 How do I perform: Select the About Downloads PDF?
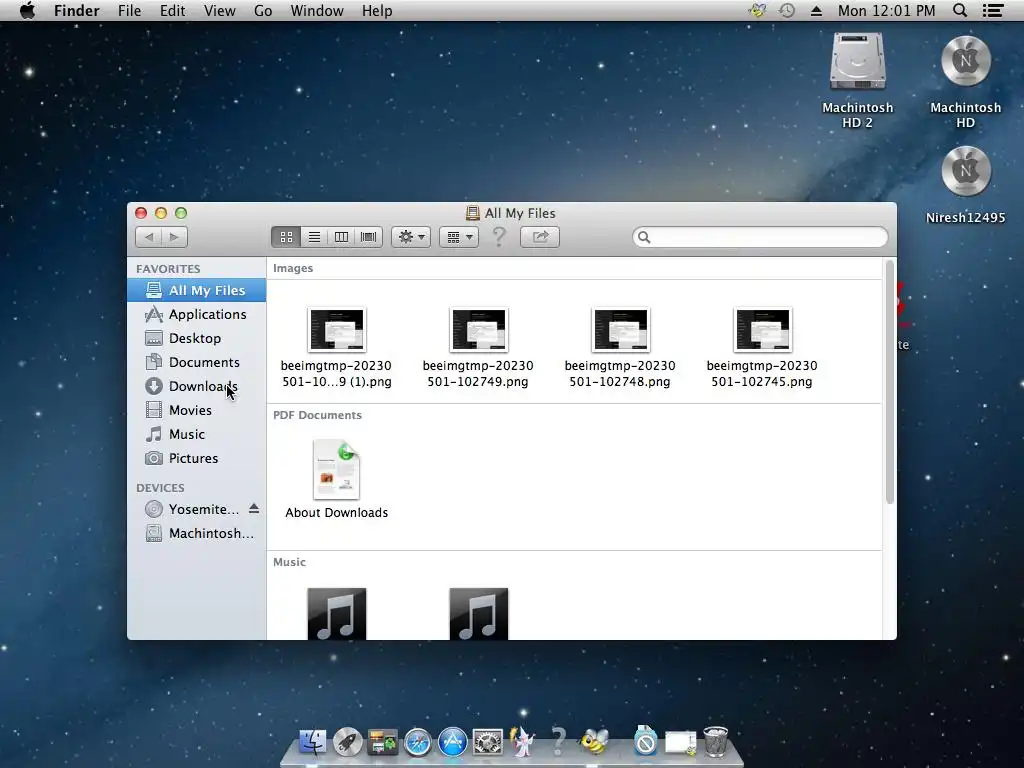(x=336, y=479)
